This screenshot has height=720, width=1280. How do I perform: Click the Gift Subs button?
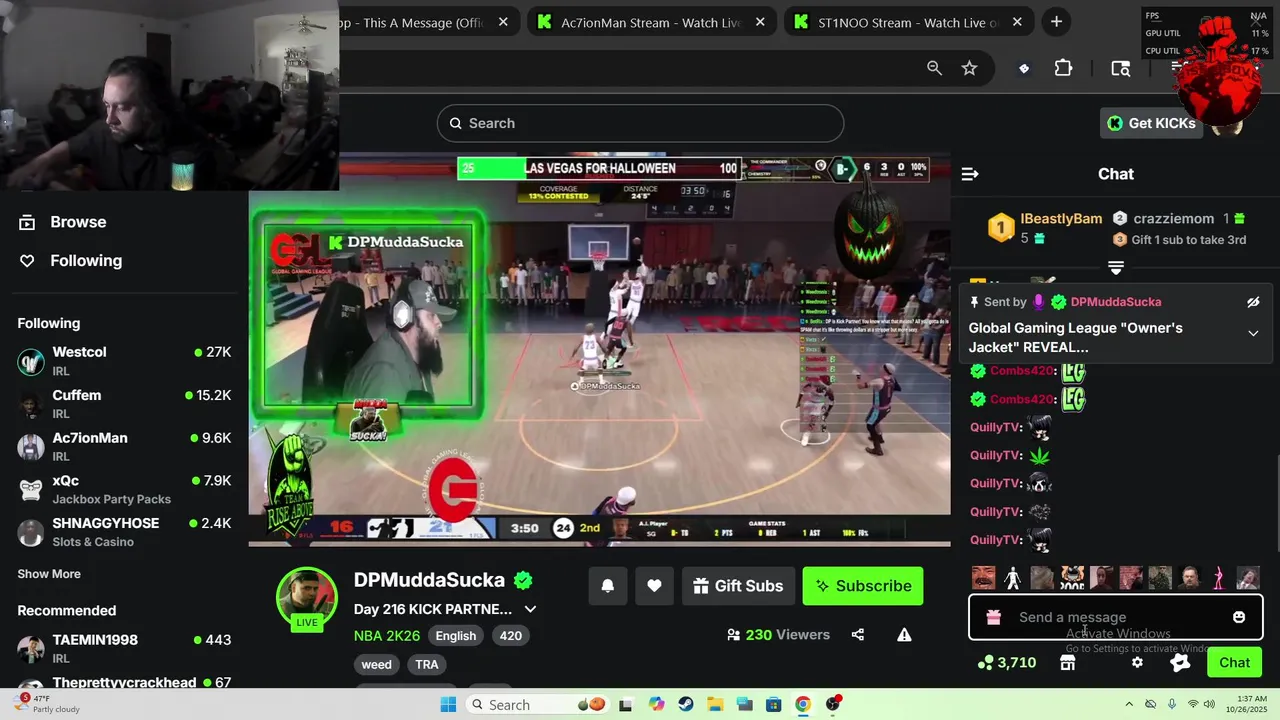click(x=738, y=586)
